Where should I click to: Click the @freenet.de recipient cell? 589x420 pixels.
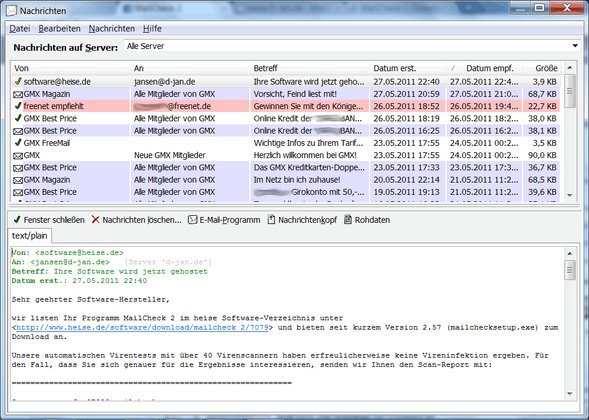[172, 106]
